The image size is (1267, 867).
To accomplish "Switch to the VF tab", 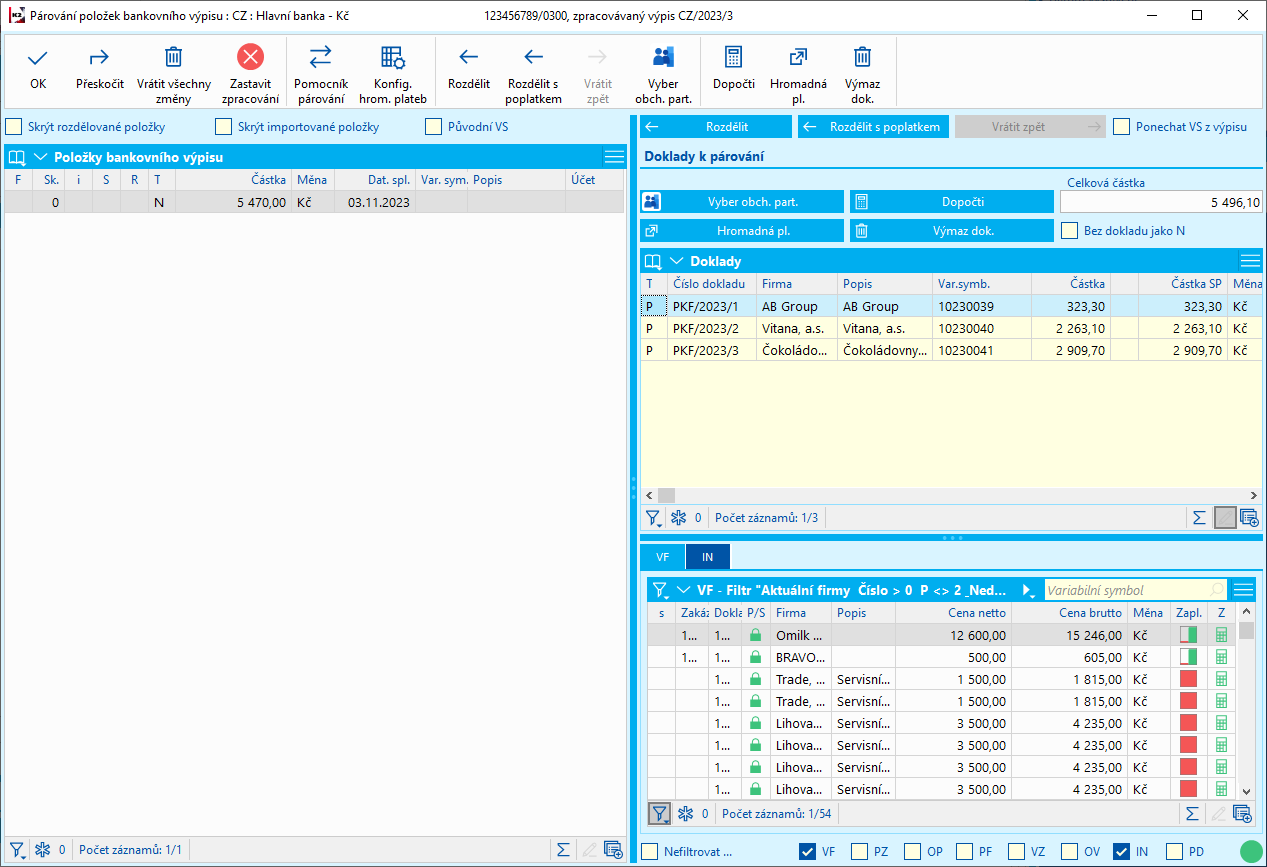I will pos(662,557).
